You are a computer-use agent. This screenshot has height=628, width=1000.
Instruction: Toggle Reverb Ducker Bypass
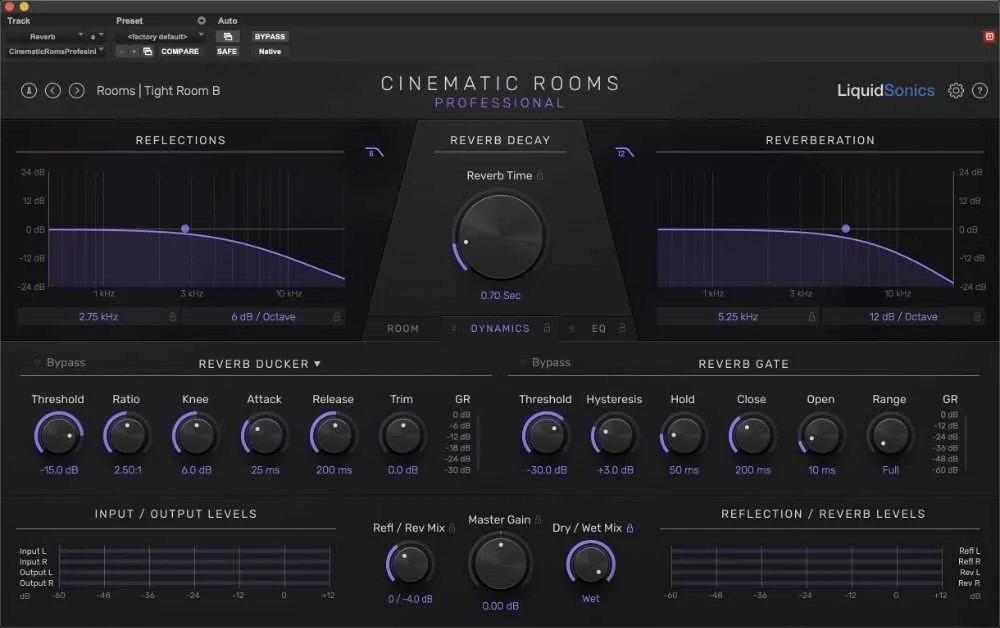(x=60, y=362)
